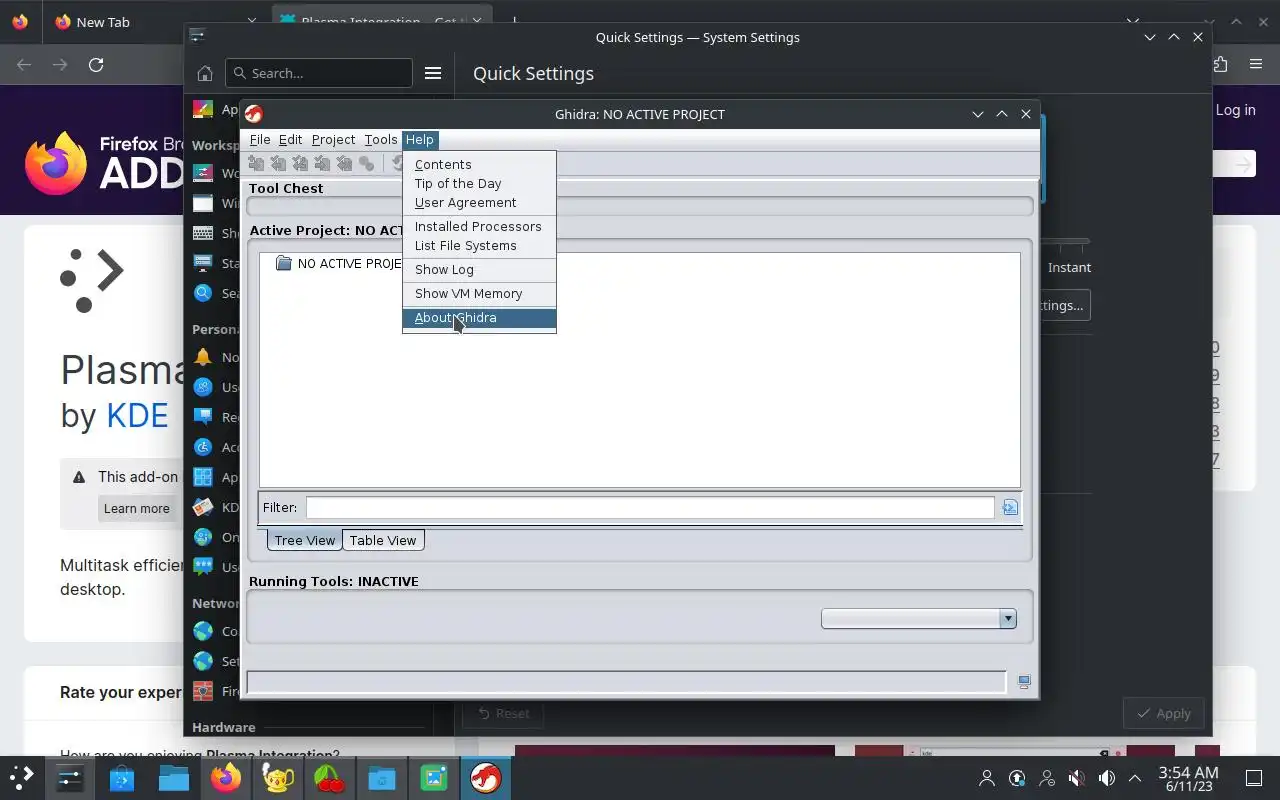Click the cherry icon in the taskbar
Image resolution: width=1280 pixels, height=800 pixels.
tap(330, 777)
